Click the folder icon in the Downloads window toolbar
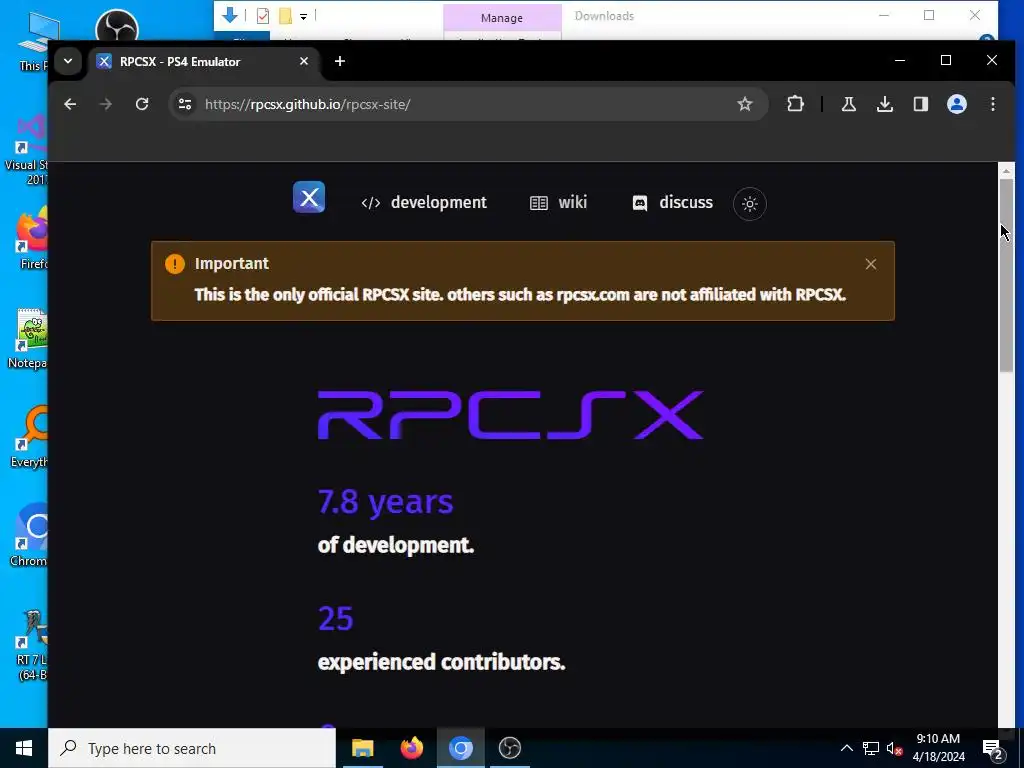The height and width of the screenshot is (768, 1024). 285,16
